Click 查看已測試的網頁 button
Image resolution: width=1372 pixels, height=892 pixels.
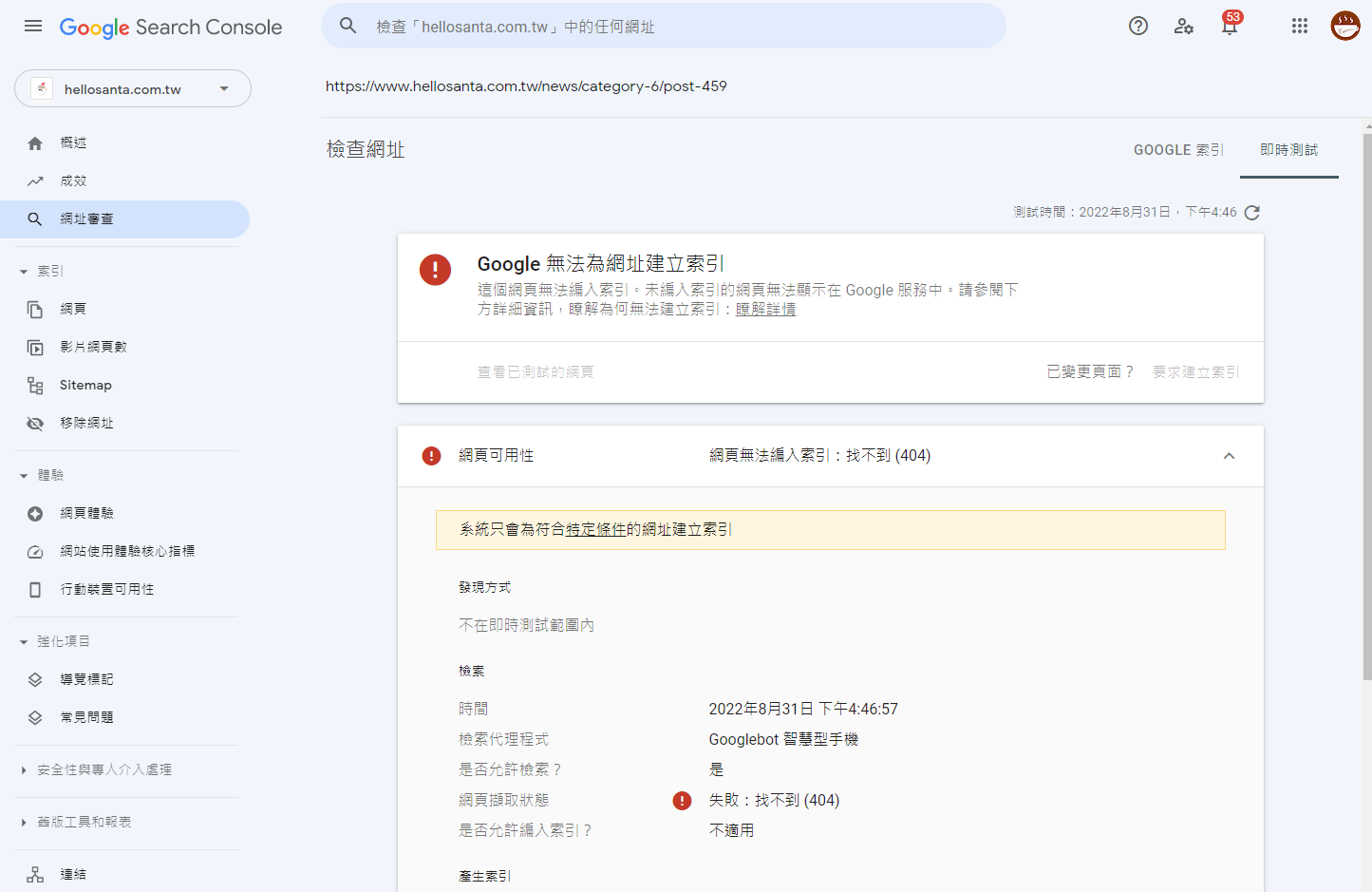[x=536, y=372]
